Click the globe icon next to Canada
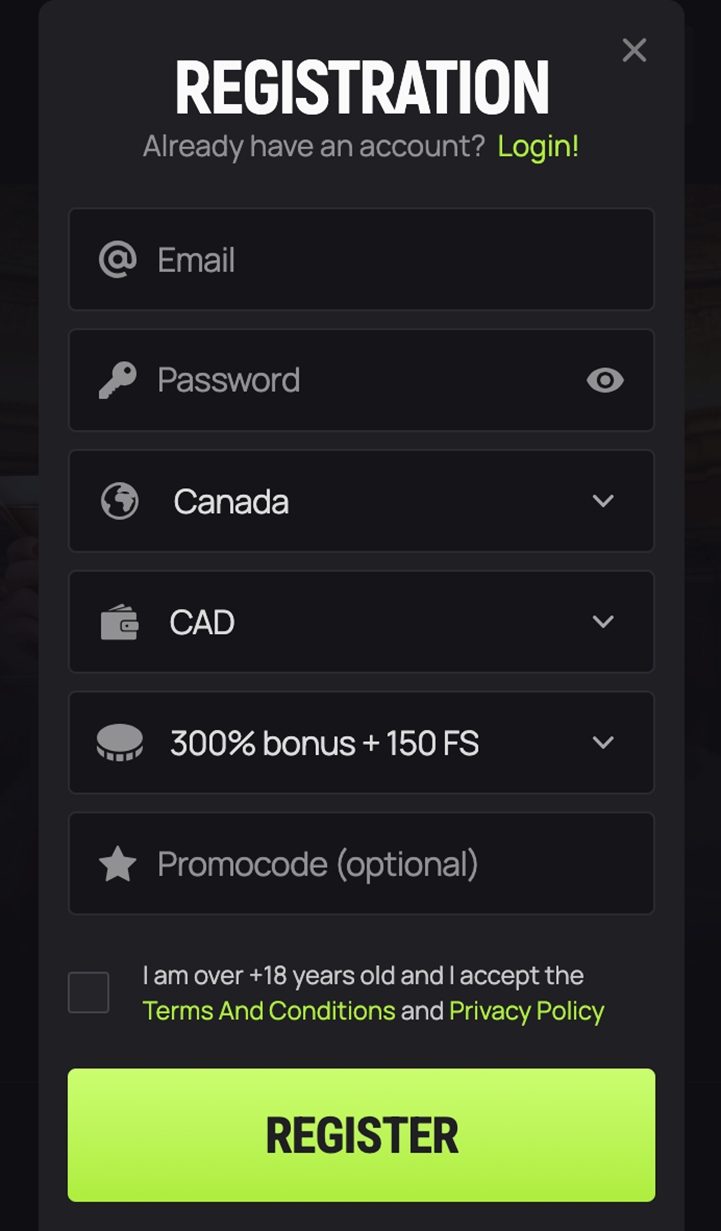The image size is (721, 1231). pos(120,501)
